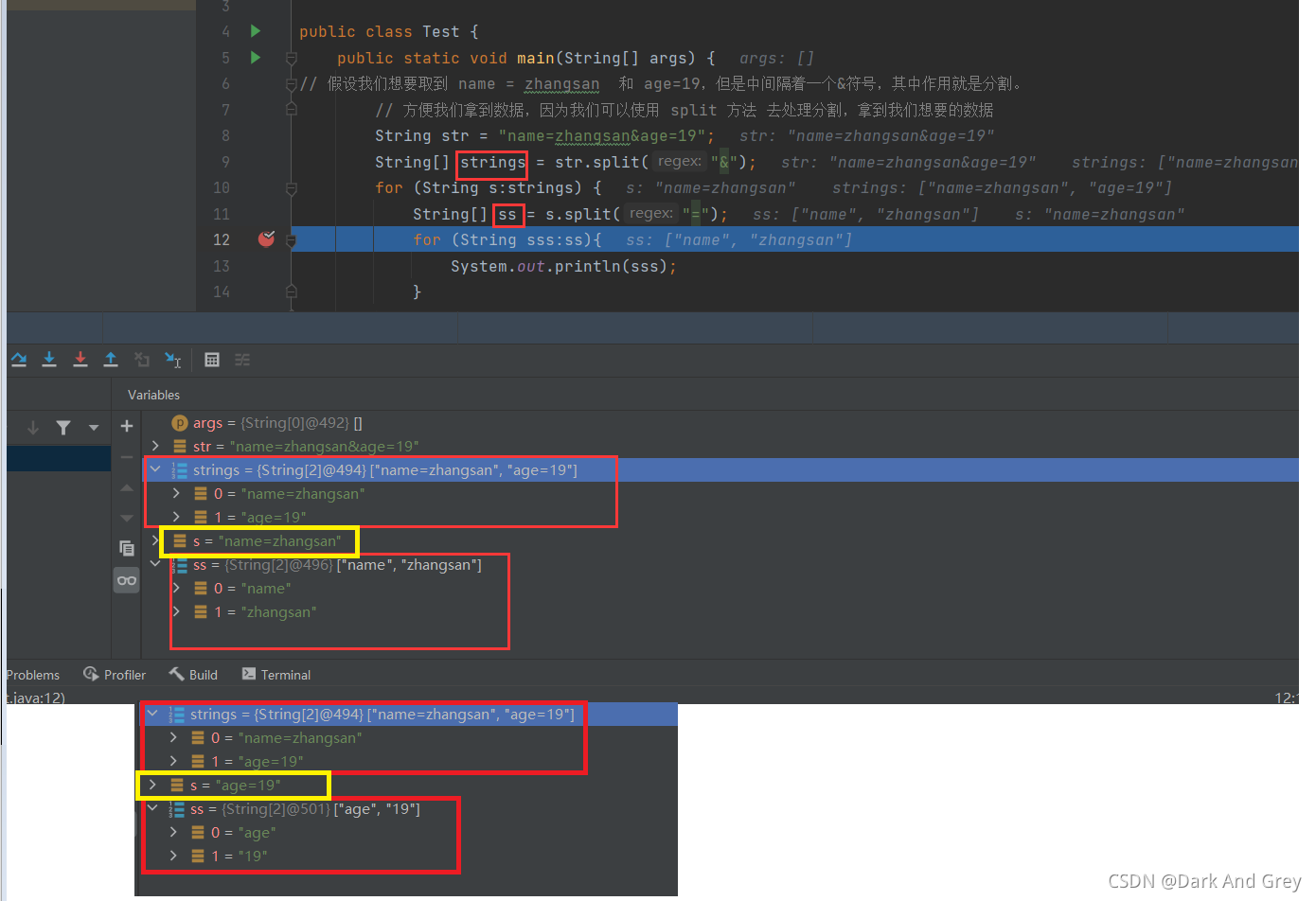Click the string literal "name=zhangsan&age=19" on line 8
The height and width of the screenshot is (901, 1316).
pos(602,136)
